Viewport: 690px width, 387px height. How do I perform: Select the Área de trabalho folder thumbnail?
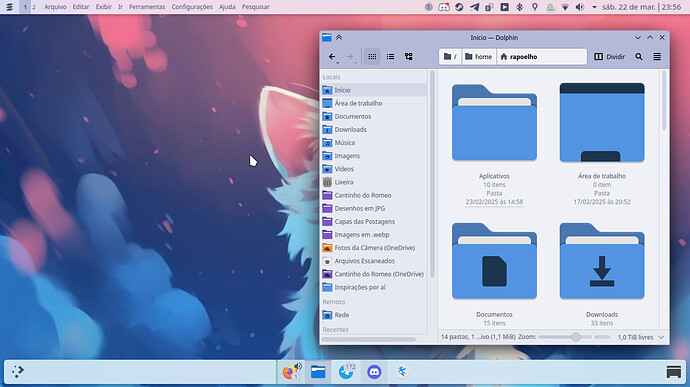click(x=602, y=122)
